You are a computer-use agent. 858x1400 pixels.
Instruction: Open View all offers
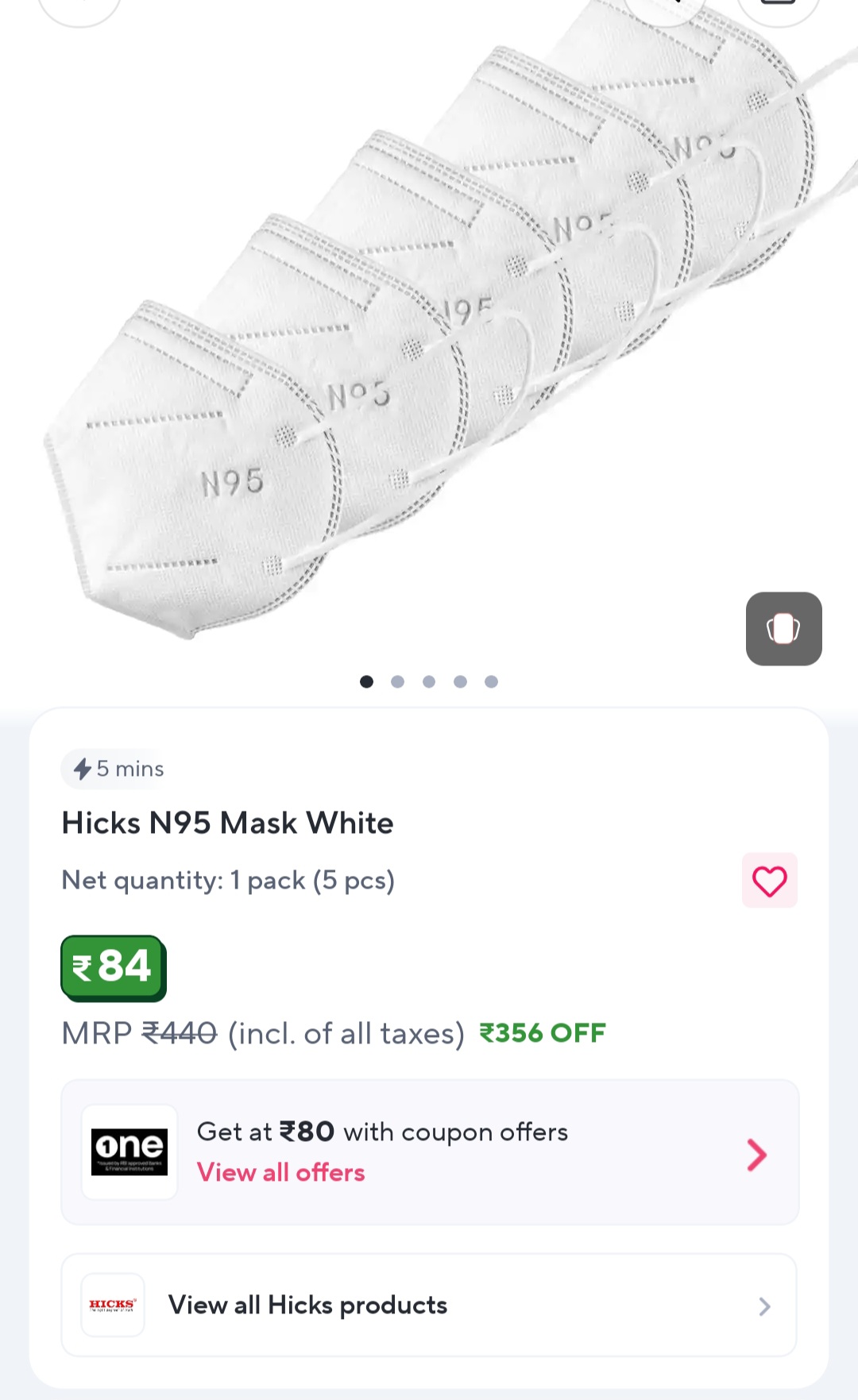click(281, 1173)
